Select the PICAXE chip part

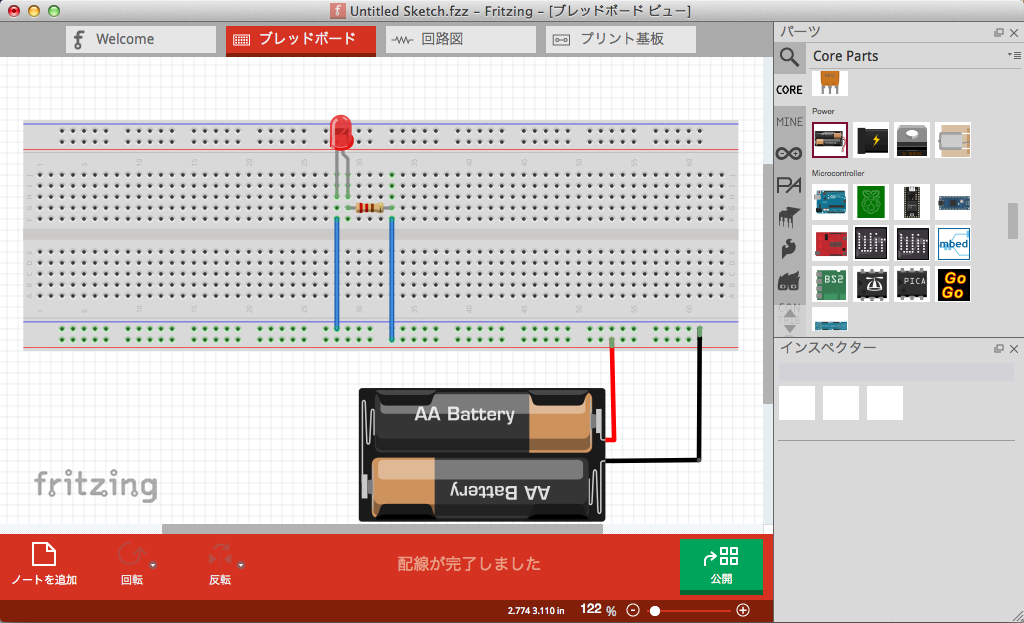912,285
